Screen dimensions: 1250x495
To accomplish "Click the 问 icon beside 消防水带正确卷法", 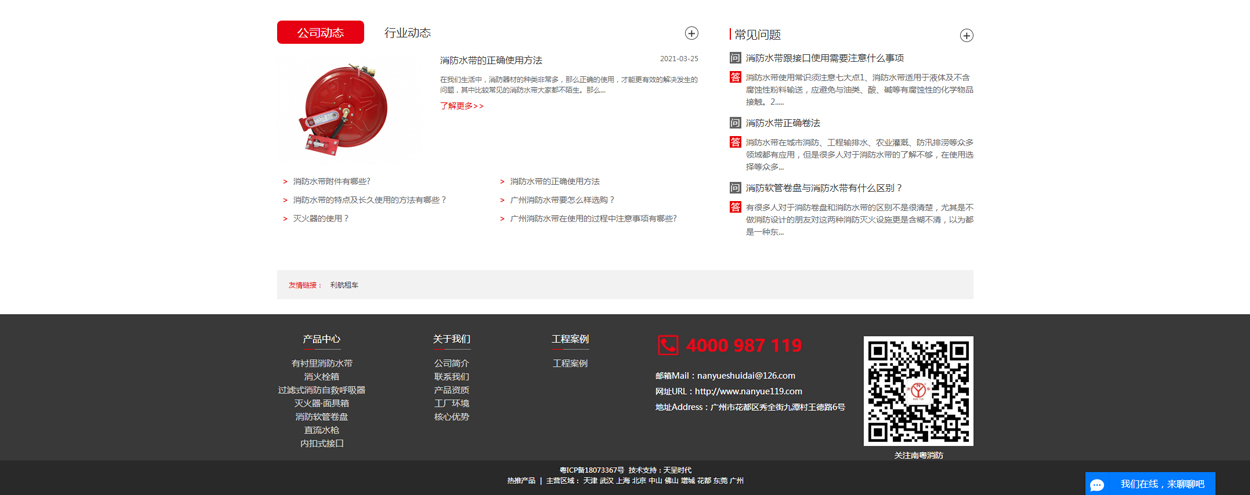I will point(735,123).
